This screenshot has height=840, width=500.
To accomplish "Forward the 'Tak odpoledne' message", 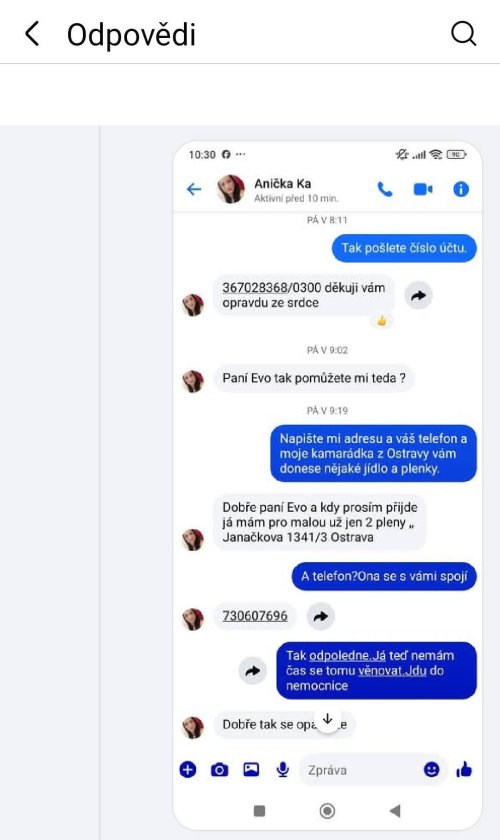I will pos(252,671).
